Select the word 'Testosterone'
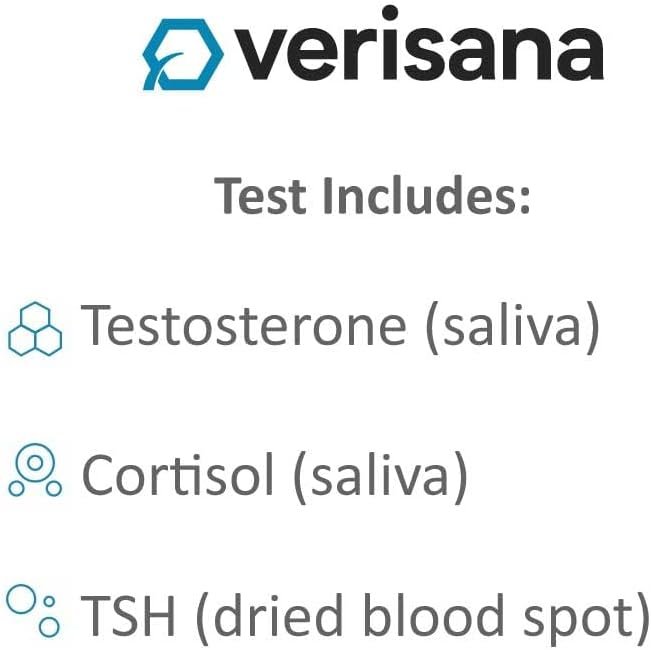Image resolution: width=651 pixels, height=650 pixels. [x=243, y=326]
